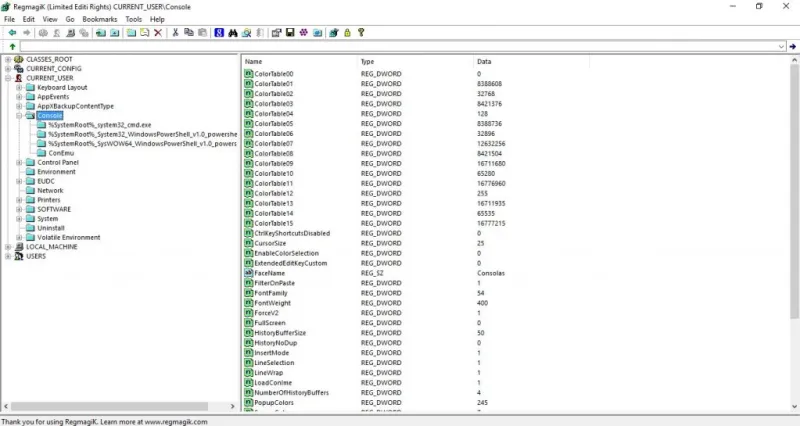Click the scissors Cut icon
Image resolution: width=800 pixels, height=426 pixels.
click(176, 32)
